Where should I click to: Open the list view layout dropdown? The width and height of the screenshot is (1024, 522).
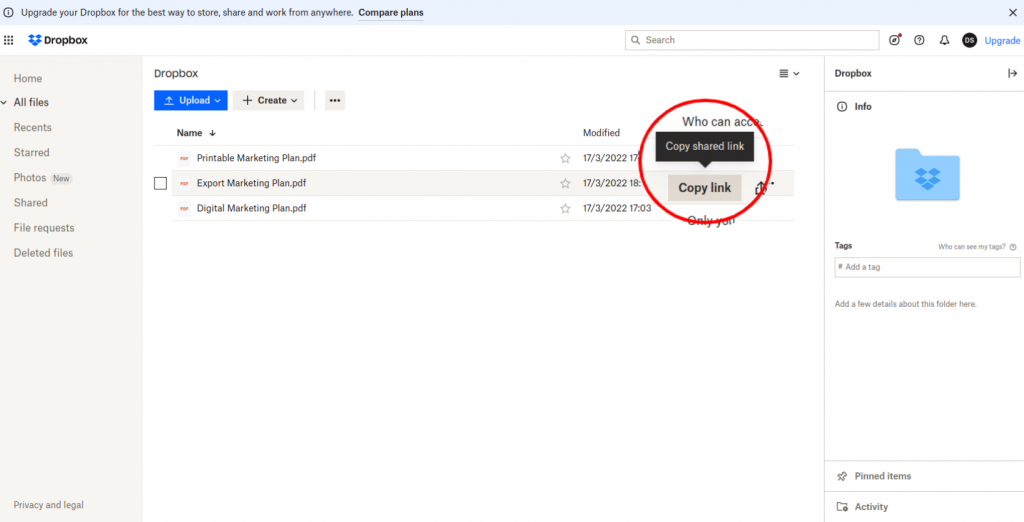789,73
